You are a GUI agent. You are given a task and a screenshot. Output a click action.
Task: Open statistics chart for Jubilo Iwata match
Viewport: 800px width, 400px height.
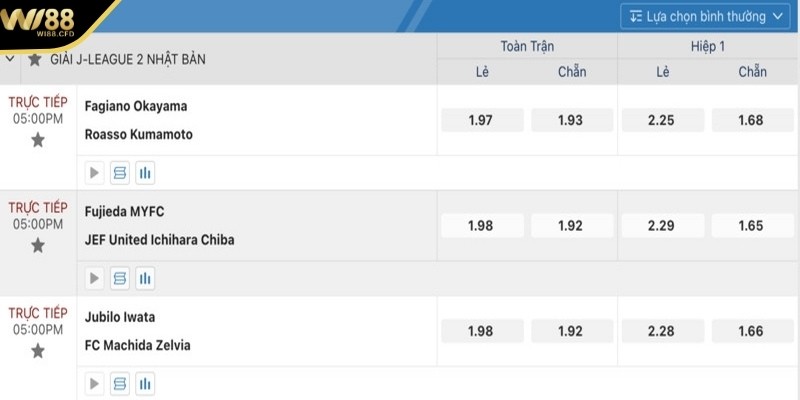click(x=145, y=383)
